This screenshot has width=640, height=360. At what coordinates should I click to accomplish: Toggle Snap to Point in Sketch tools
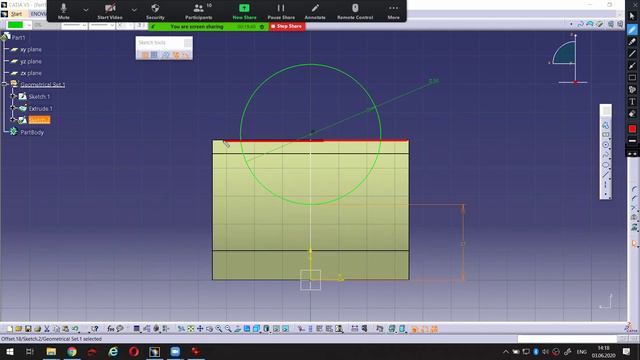154,55
